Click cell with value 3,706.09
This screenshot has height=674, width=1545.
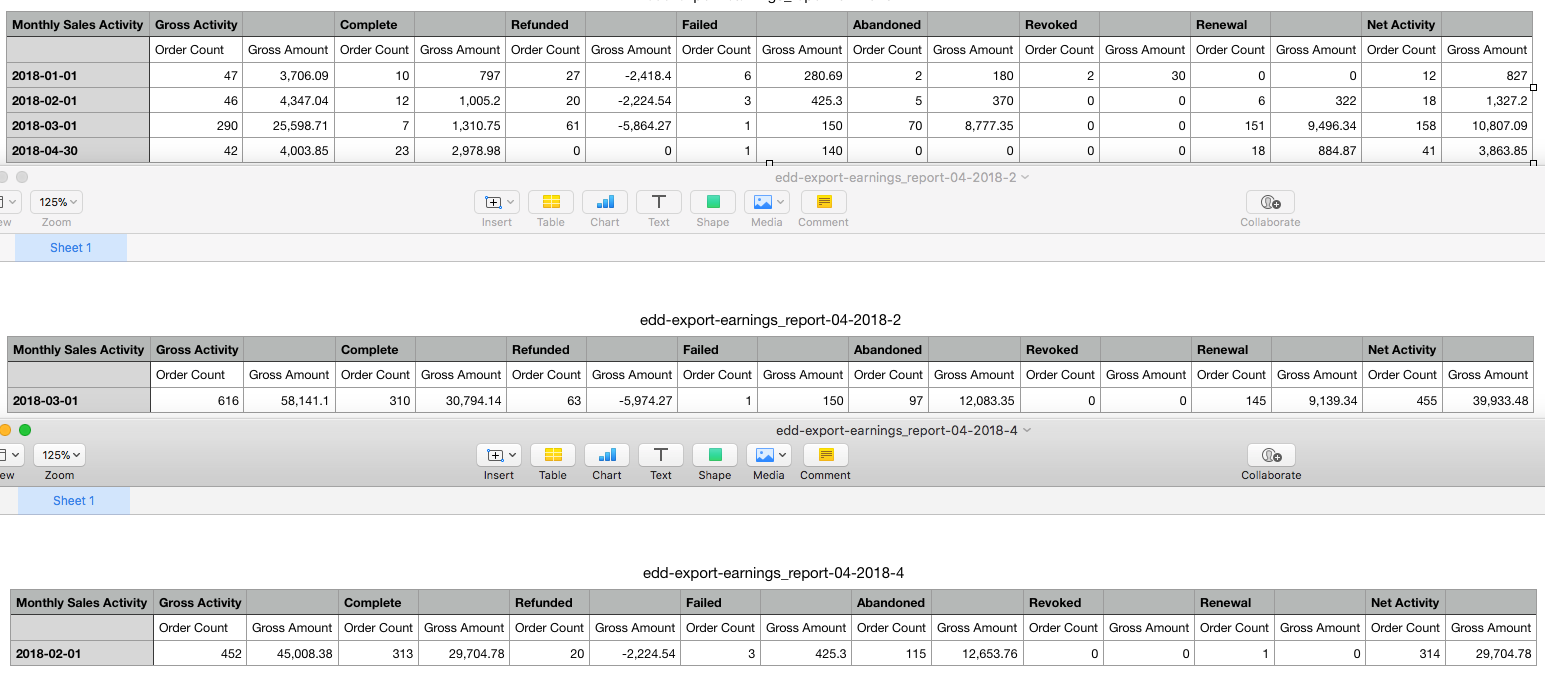(288, 75)
